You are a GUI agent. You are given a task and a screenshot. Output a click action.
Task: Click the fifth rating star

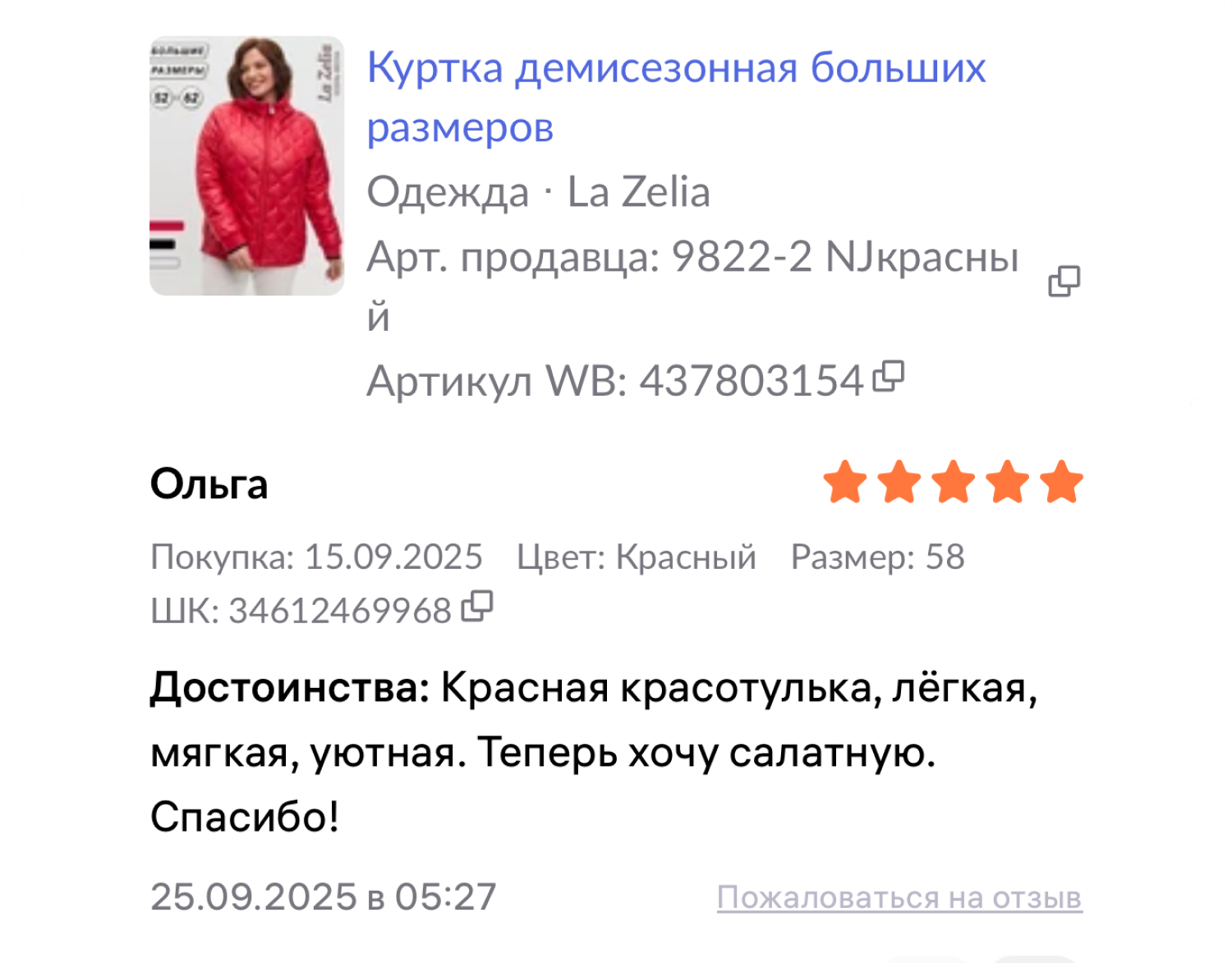point(1062,482)
